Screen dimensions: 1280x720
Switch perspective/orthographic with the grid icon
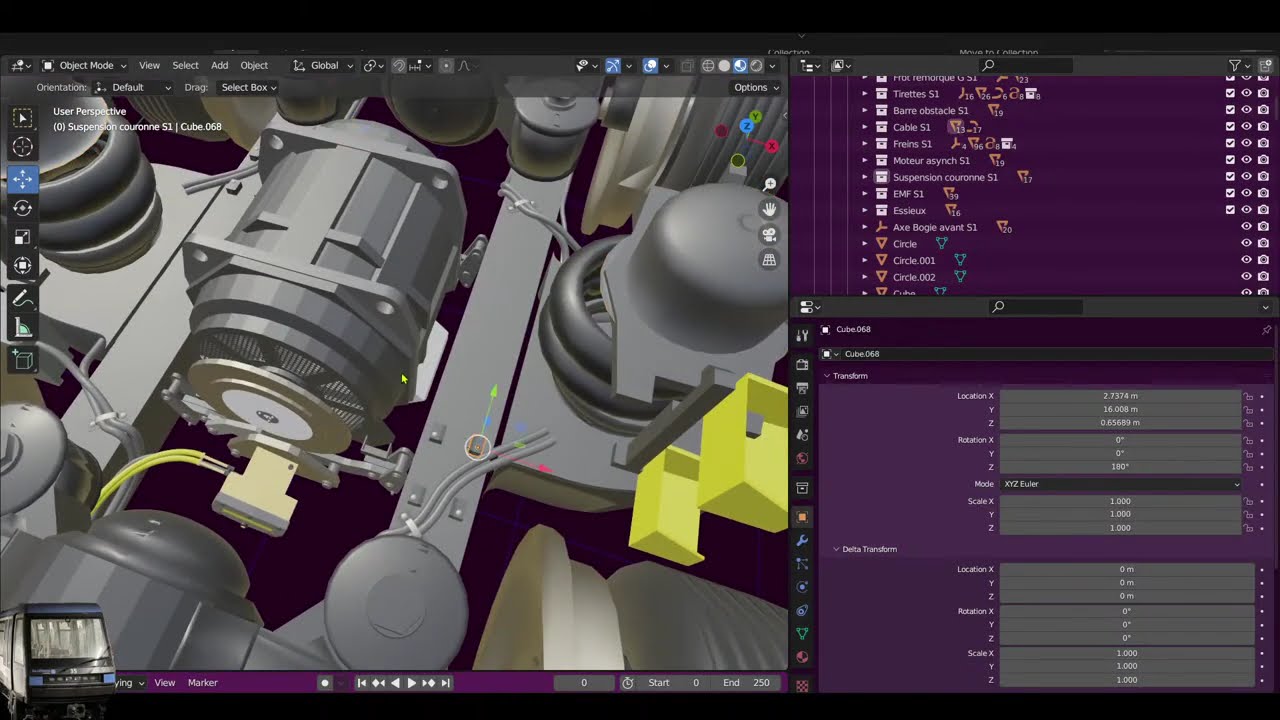click(770, 260)
